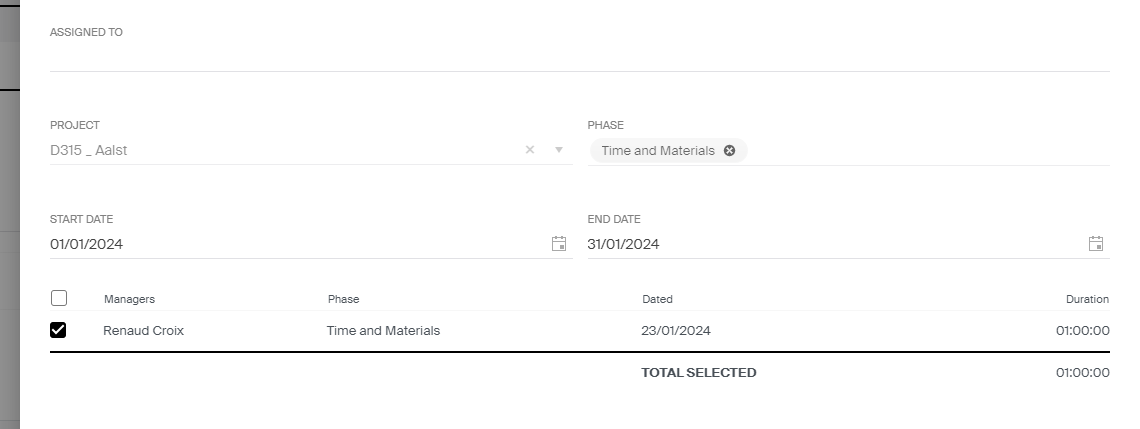Screen dimensions: 1140x429
Task: Uncheck the Renaud Croix row checkbox
Action: [x=58, y=330]
